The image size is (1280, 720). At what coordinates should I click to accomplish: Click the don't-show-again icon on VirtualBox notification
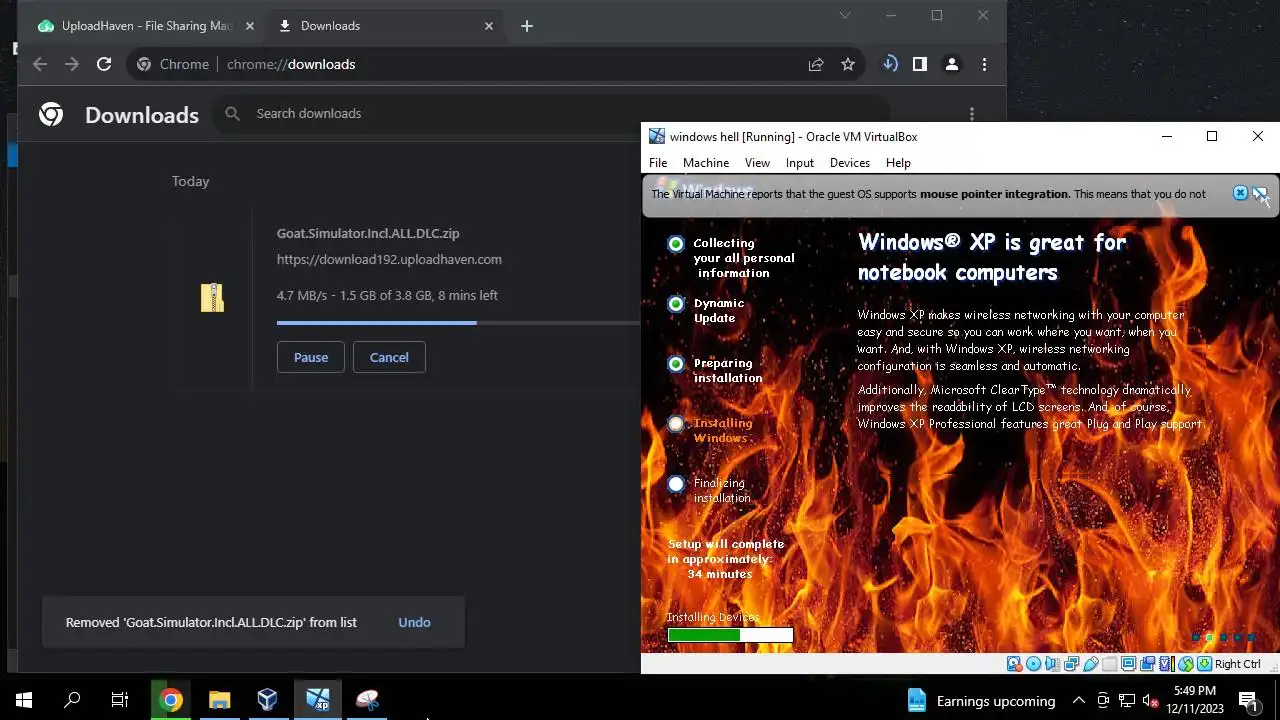[x=1260, y=194]
